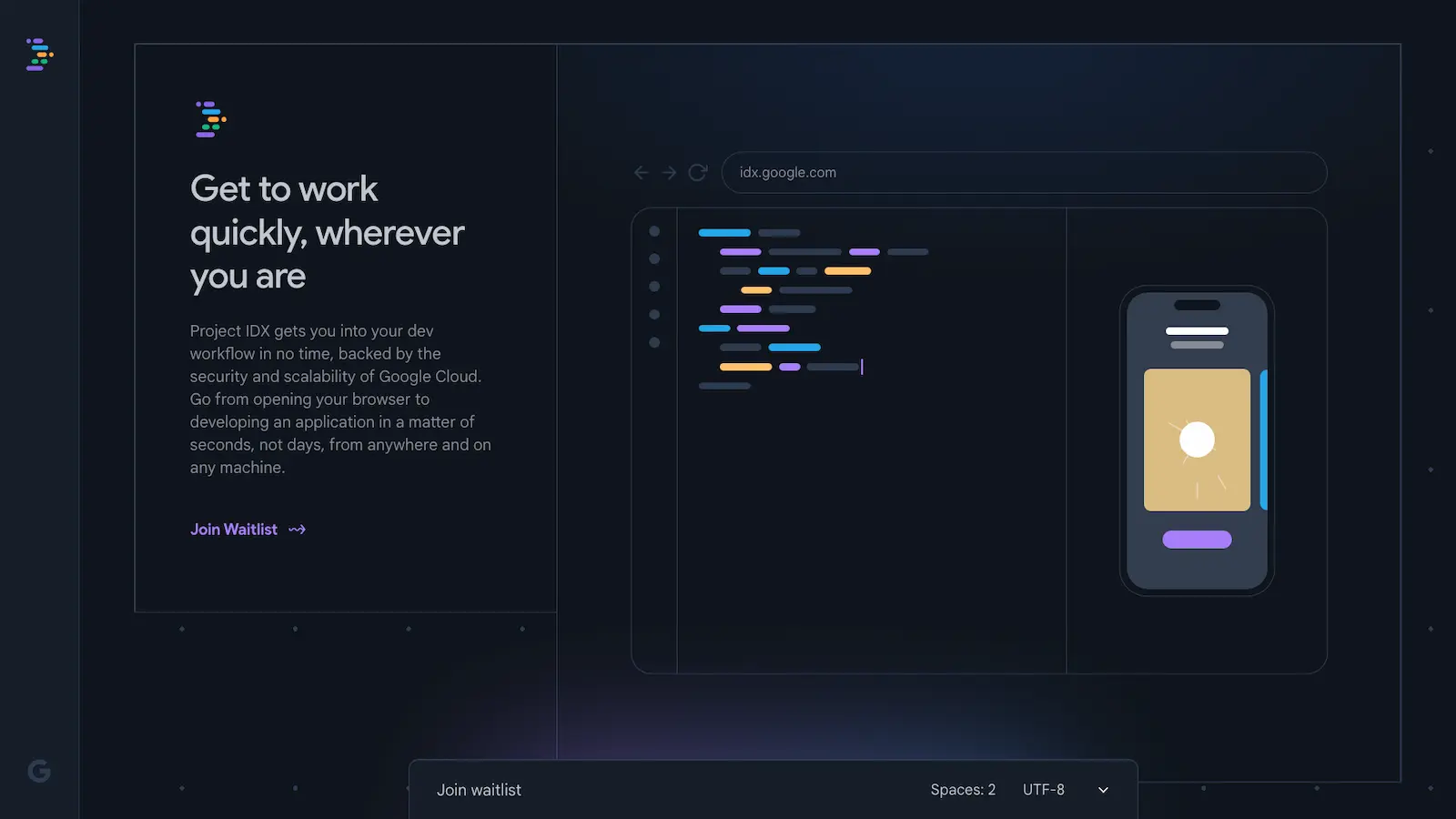This screenshot has width=1456, height=819.
Task: Click the first dot in the editor sidebar
Action: click(654, 231)
